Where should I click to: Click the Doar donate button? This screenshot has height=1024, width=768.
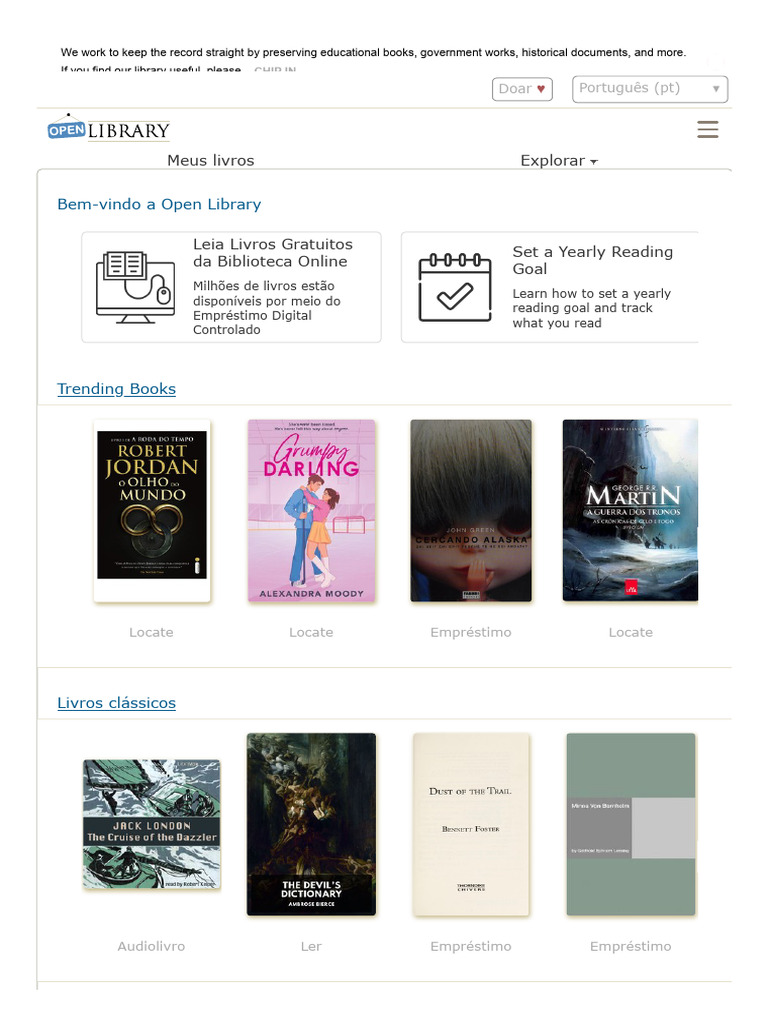(x=522, y=89)
